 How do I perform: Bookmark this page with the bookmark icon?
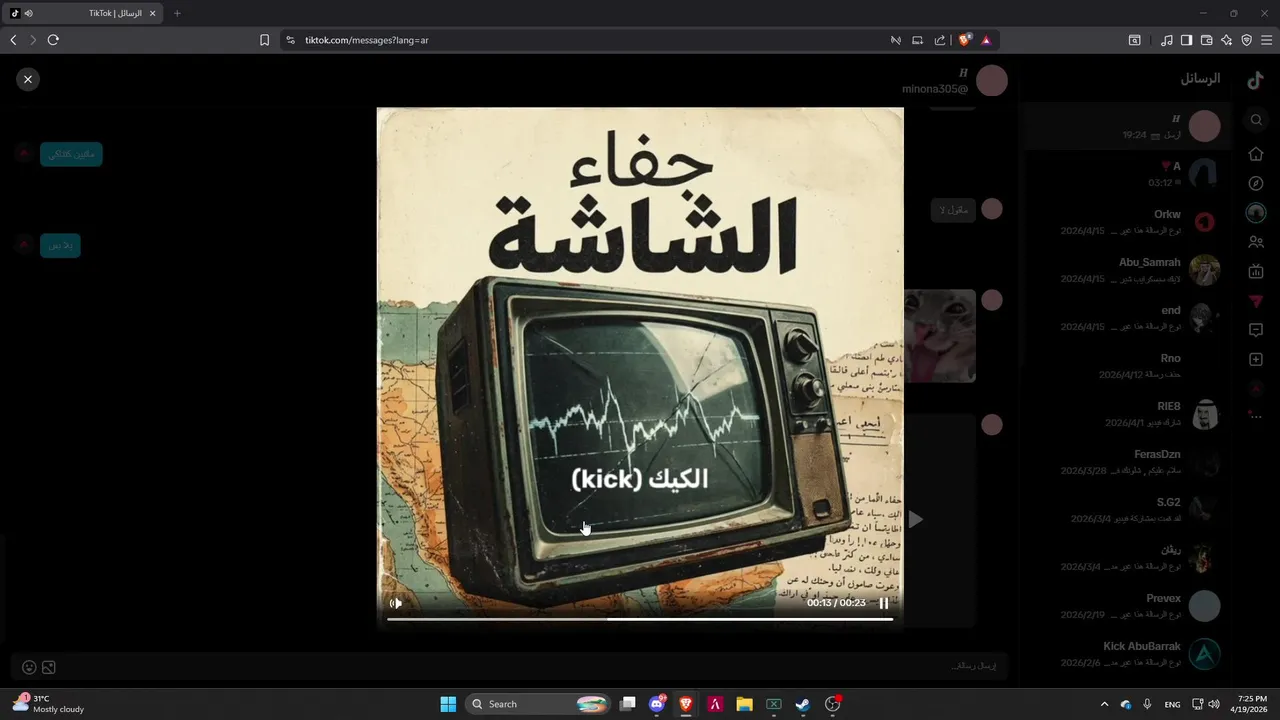264,40
